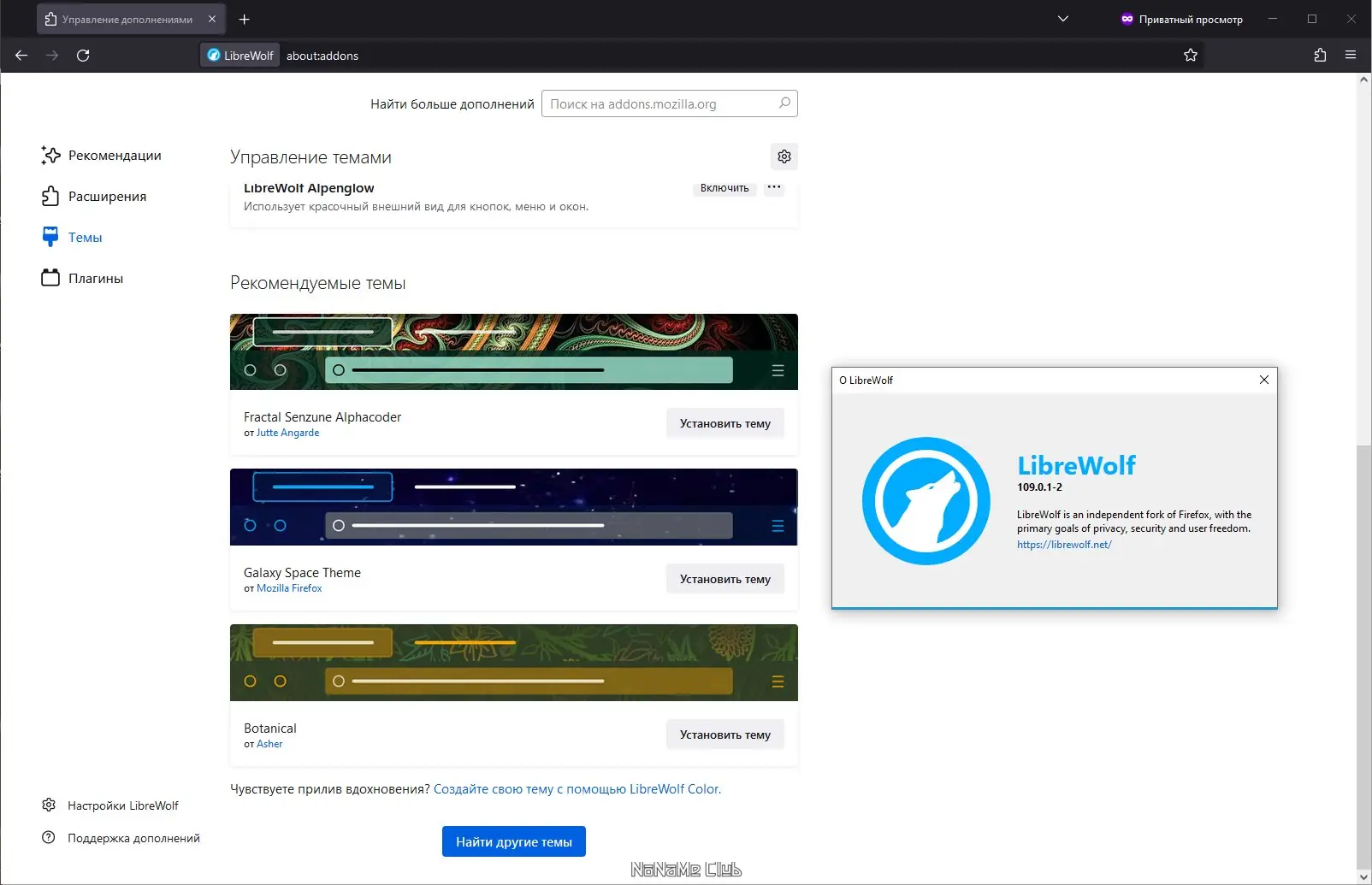Image resolution: width=1372 pixels, height=885 pixels.
Task: Select the Темы category
Action: pos(72,238)
